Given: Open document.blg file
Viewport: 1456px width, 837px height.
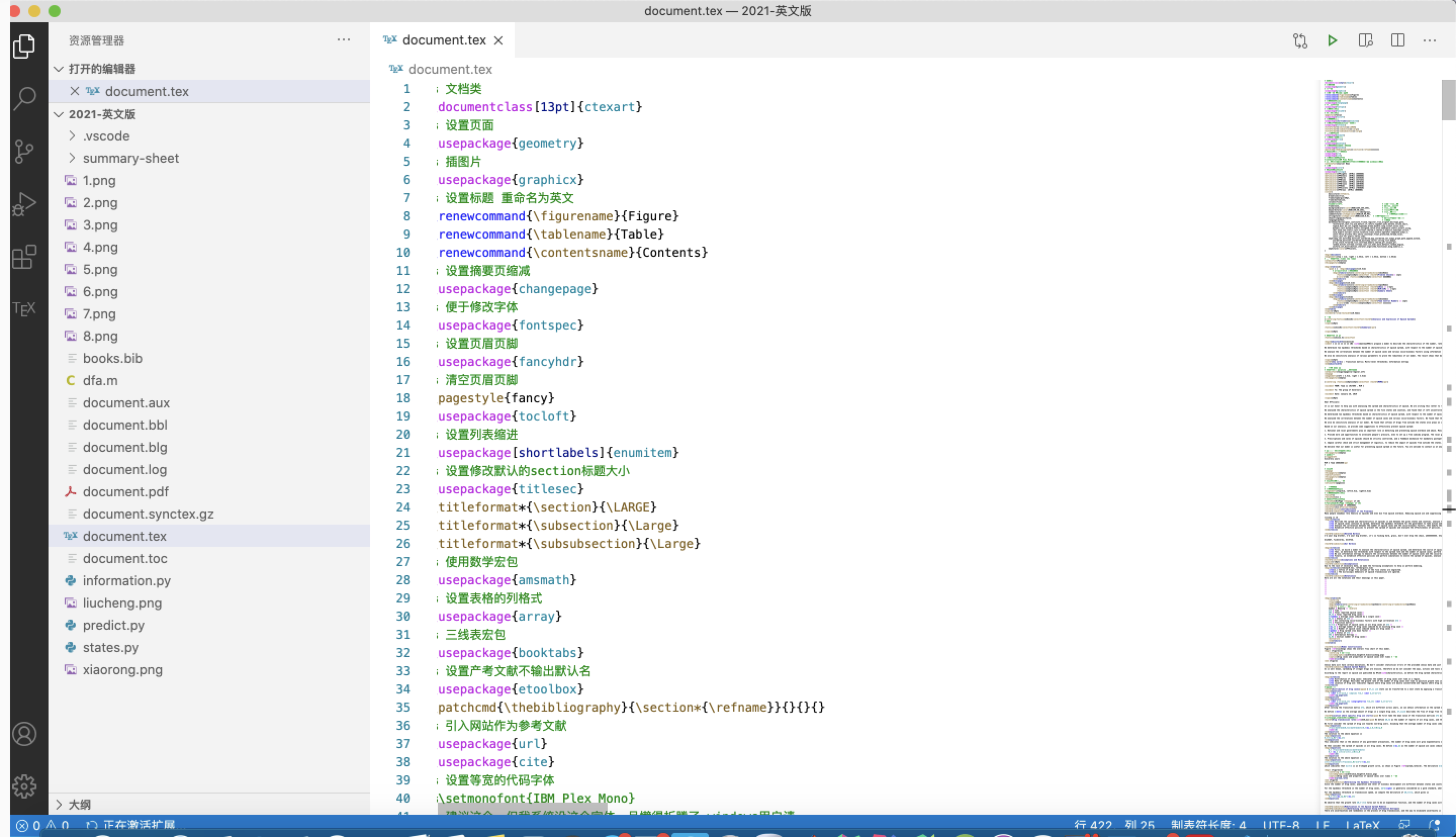Looking at the screenshot, I should point(209,447).
